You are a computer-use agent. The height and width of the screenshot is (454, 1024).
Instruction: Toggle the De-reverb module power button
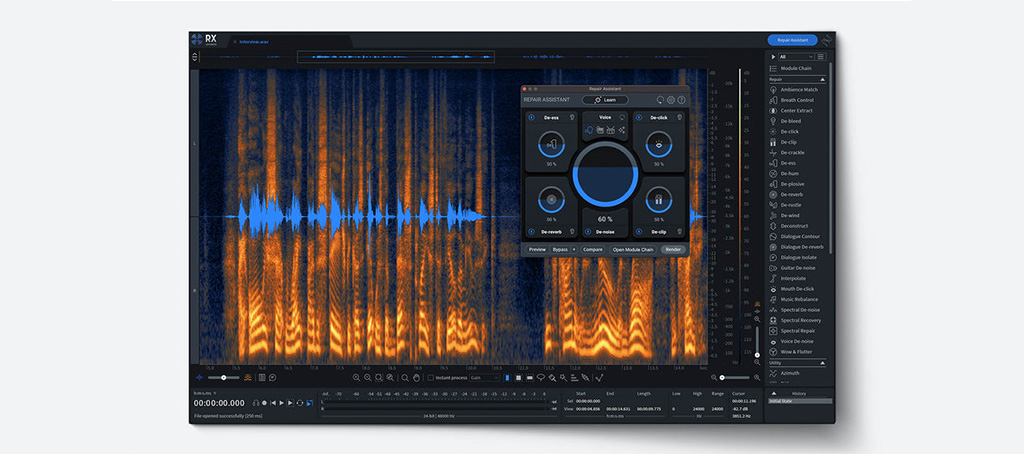coord(531,231)
